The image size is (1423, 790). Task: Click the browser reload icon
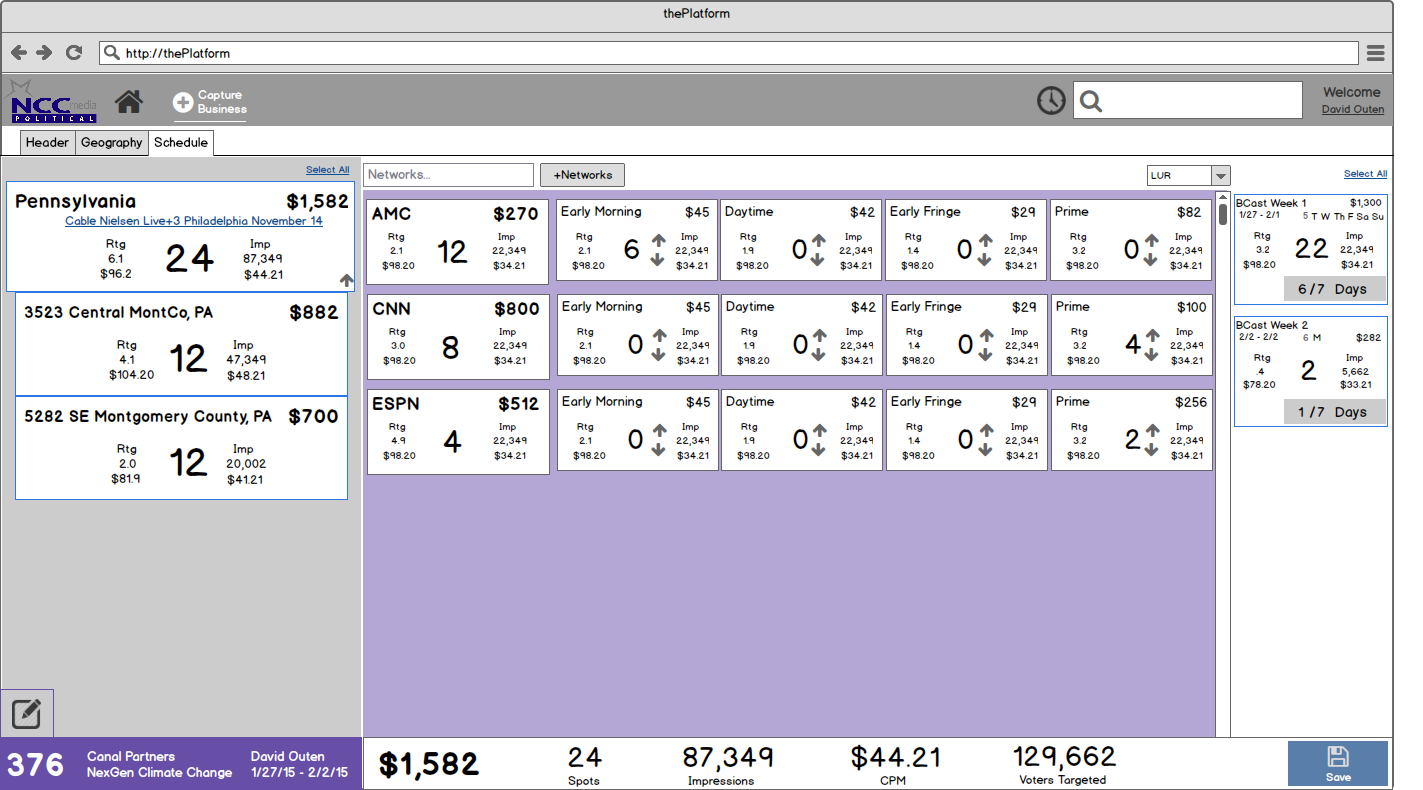point(74,53)
